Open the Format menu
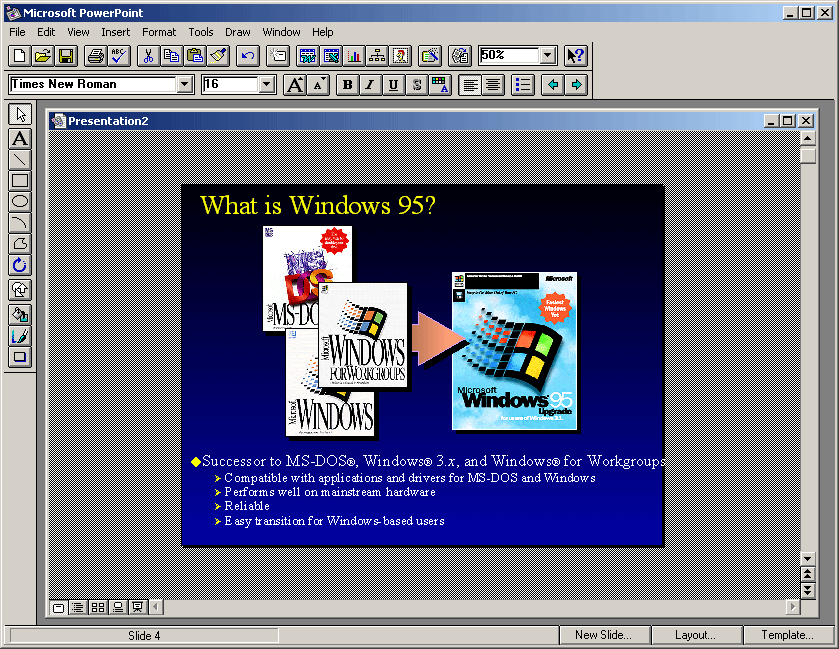 click(x=159, y=32)
